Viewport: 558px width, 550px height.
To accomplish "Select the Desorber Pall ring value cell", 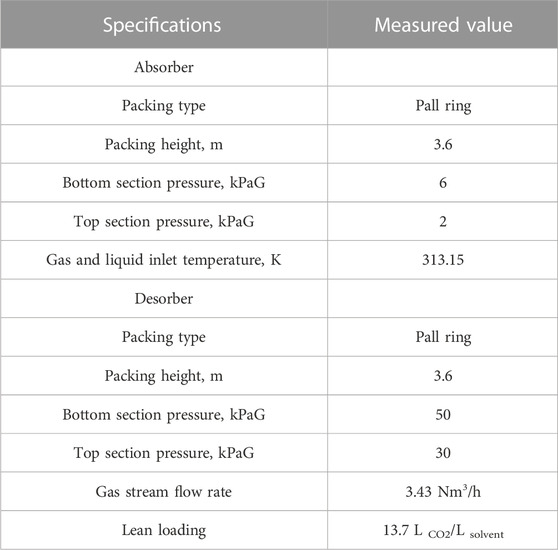I will (x=443, y=337).
